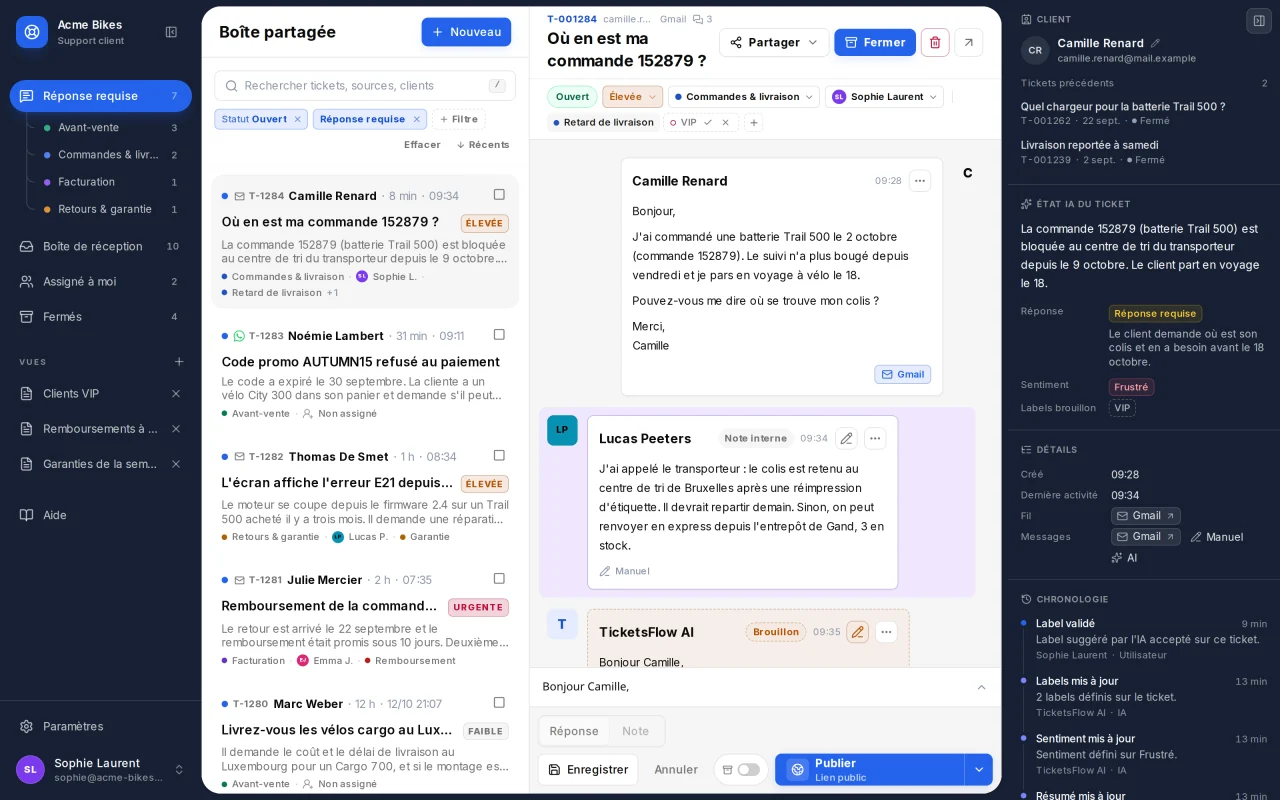This screenshot has height=800, width=1280.
Task: Toggle the client details panel icon
Action: (x=1259, y=20)
